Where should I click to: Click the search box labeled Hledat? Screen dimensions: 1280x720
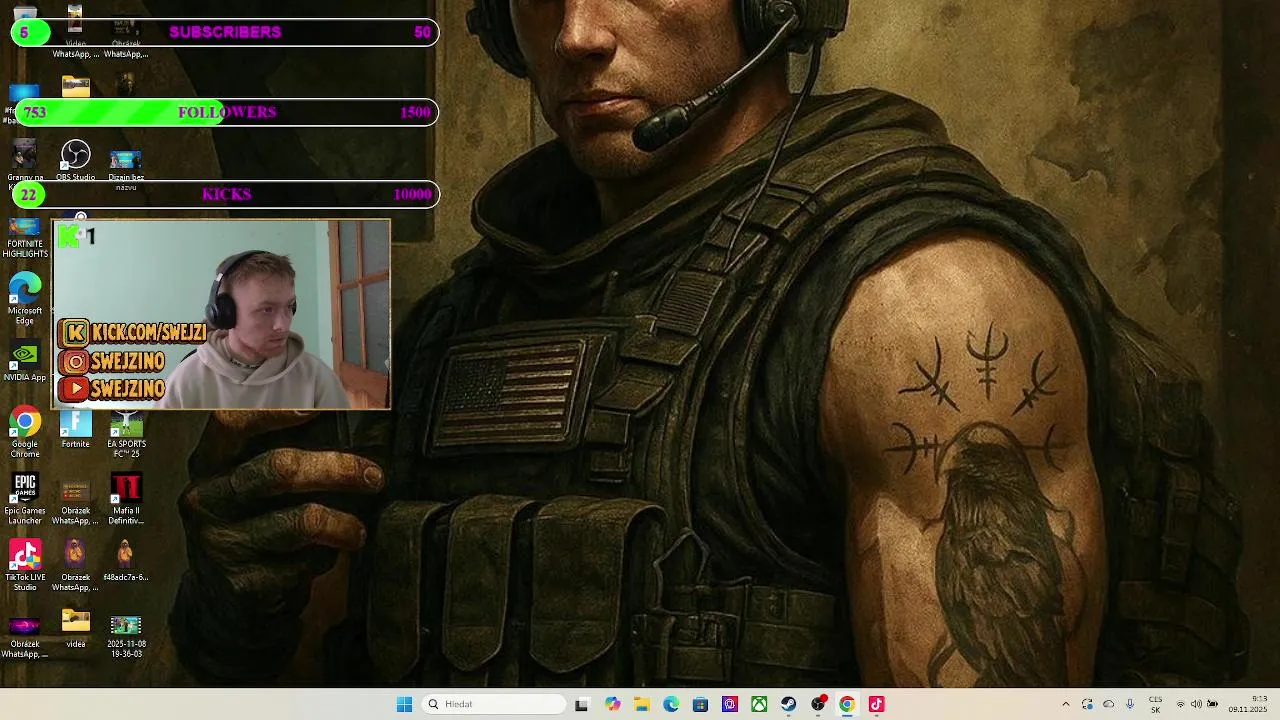click(496, 704)
